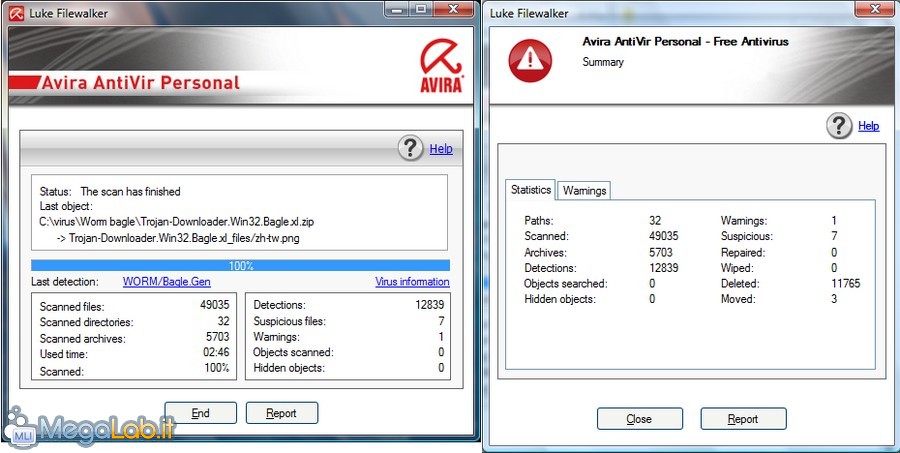Viewport: 900px width, 453px height.
Task: Click 'Objects searched:' label in Summary
Action: (x=566, y=284)
